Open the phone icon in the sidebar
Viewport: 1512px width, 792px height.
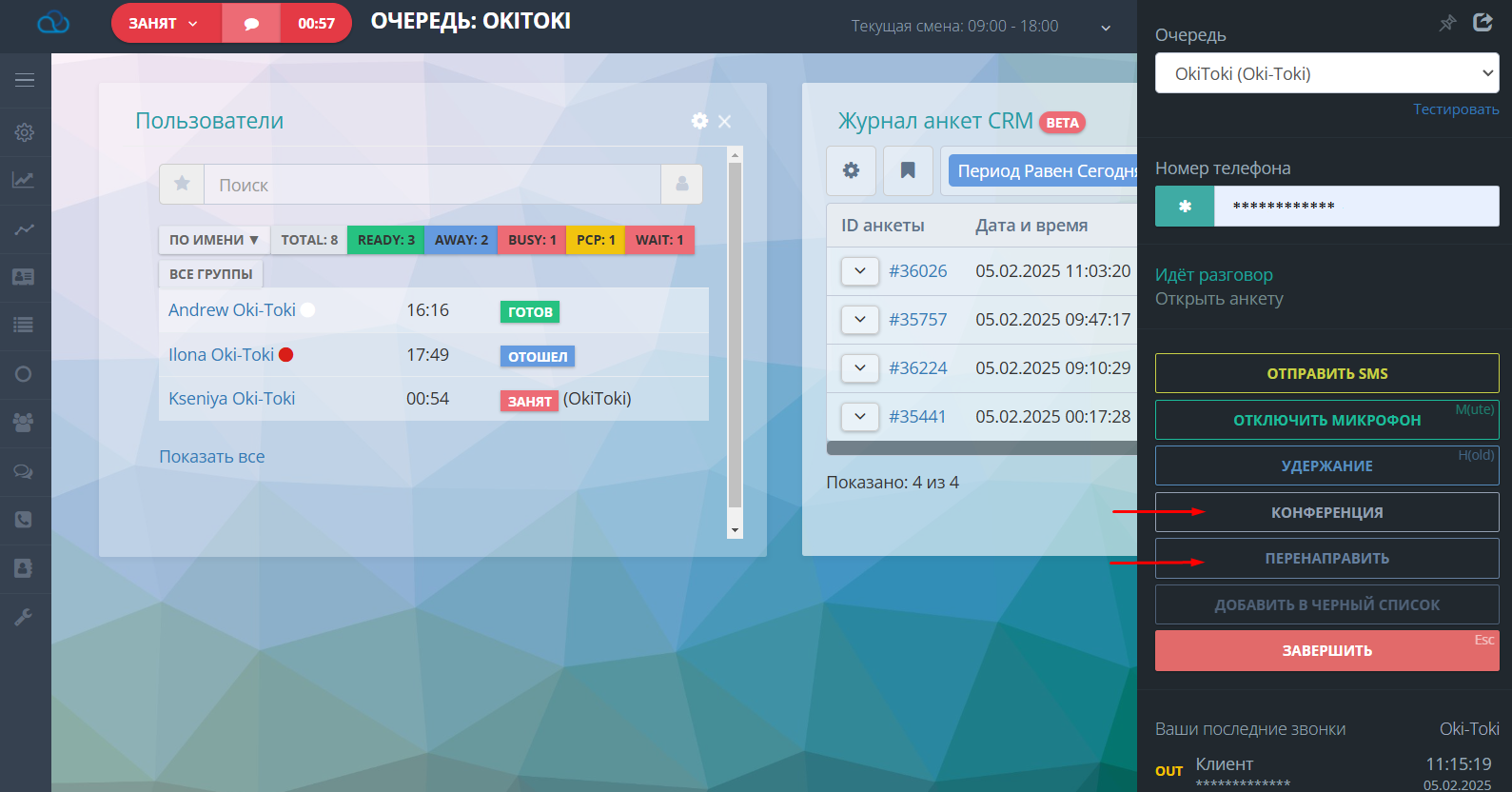click(x=24, y=520)
